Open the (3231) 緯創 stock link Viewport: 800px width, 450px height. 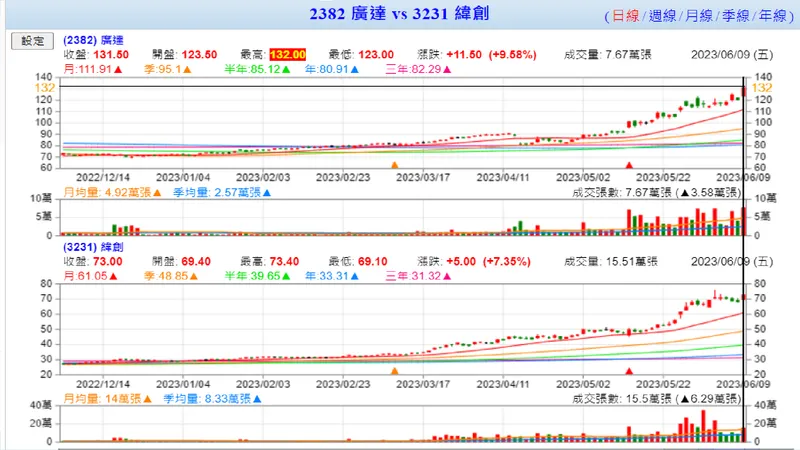point(93,247)
